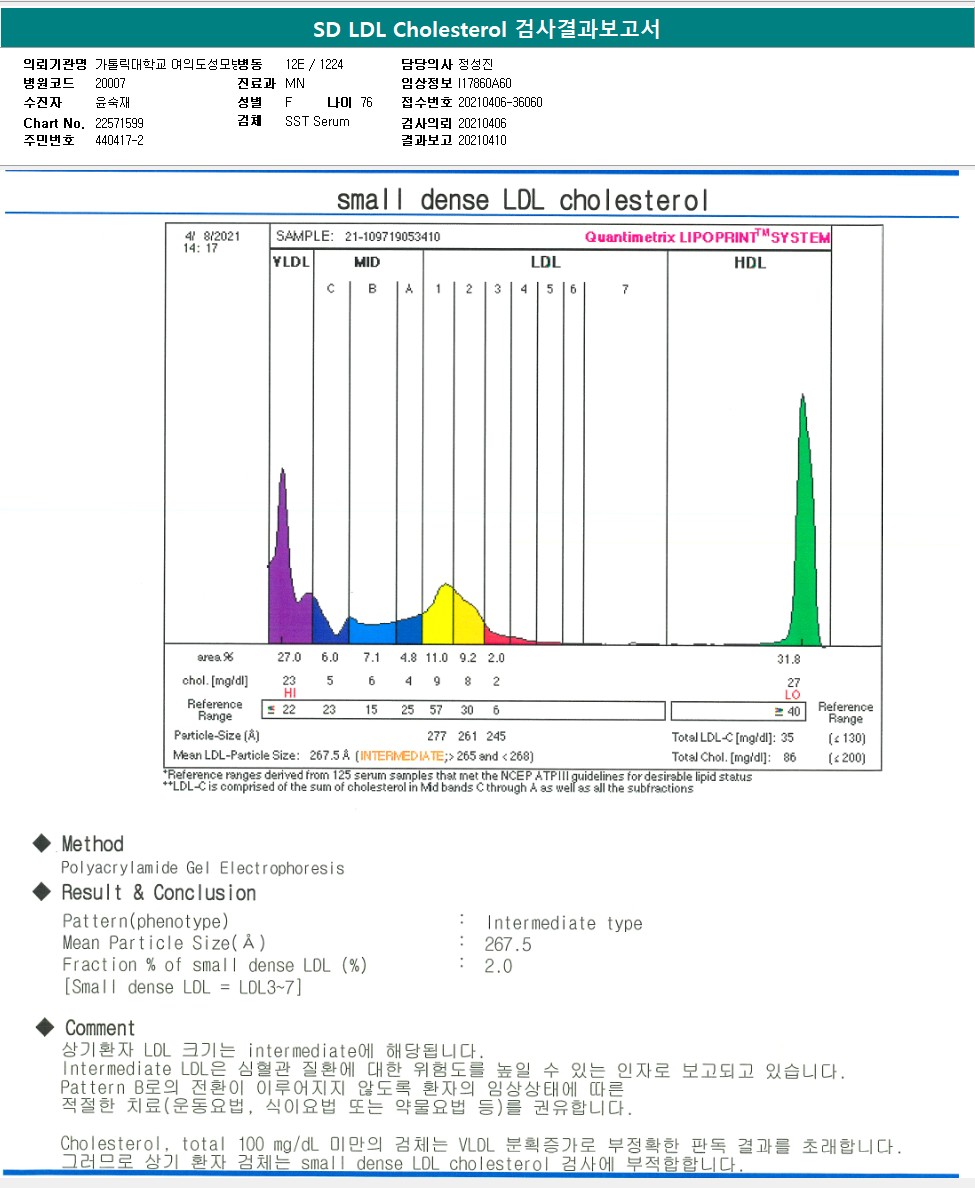Select the result "Intermediate type"

click(564, 923)
